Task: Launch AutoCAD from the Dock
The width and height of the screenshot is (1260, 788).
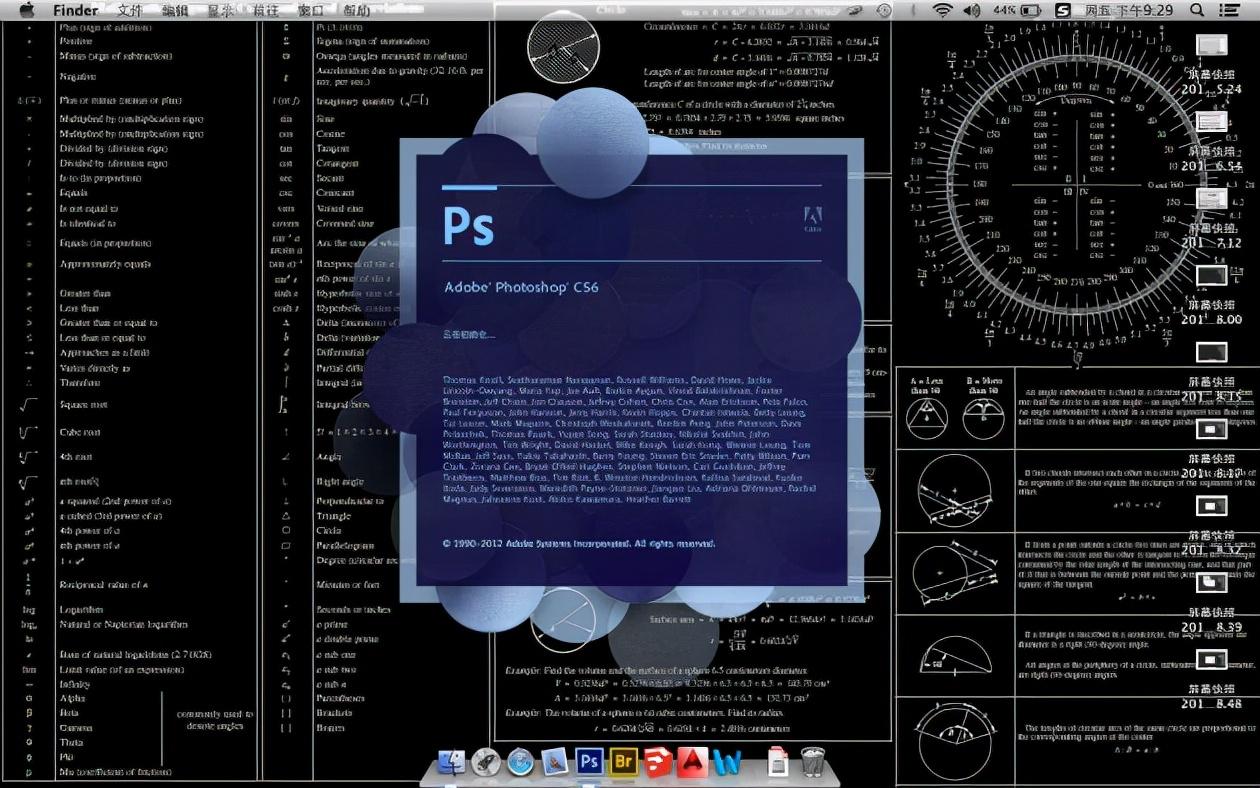Action: 692,762
